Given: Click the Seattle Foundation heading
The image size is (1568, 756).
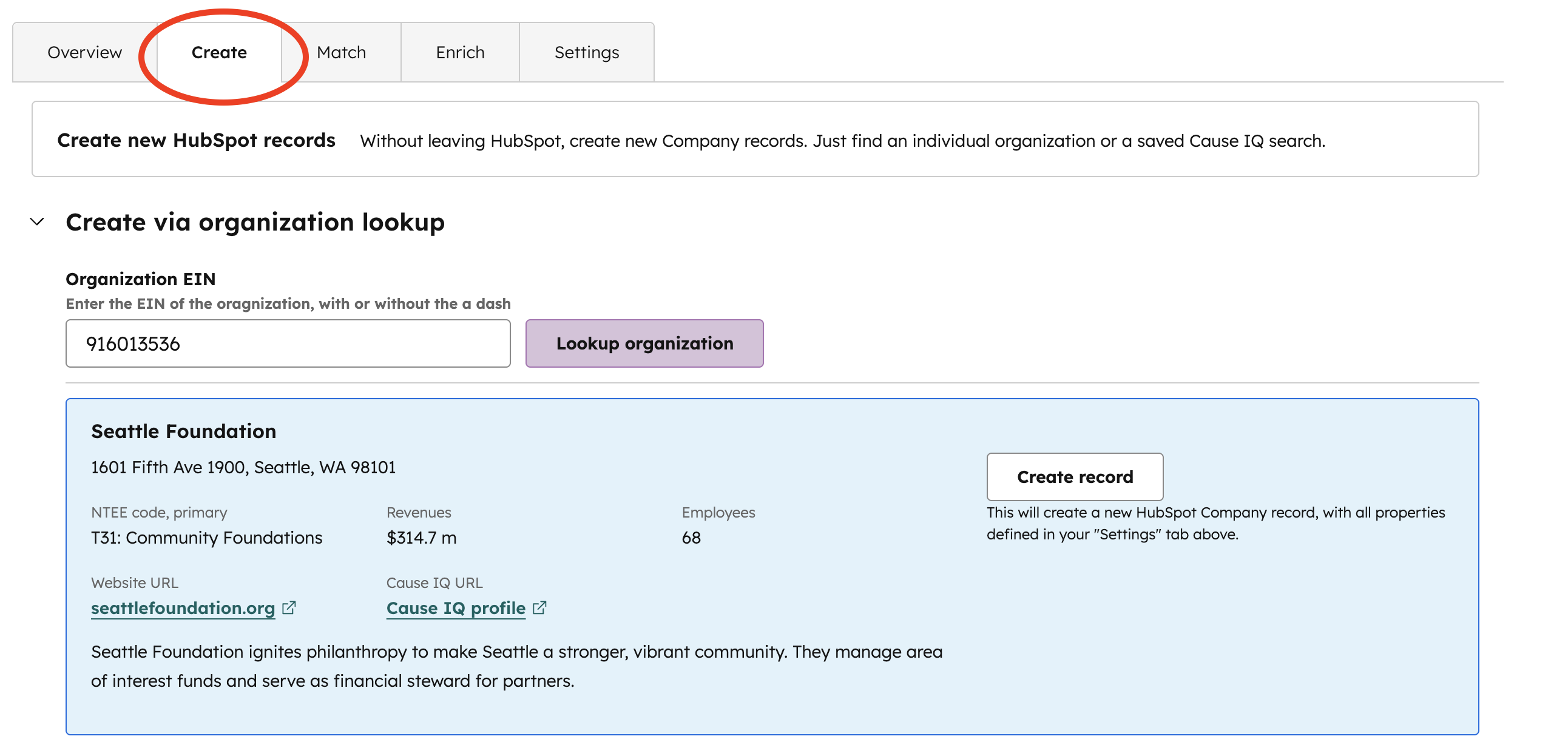Looking at the screenshot, I should pyautogui.click(x=183, y=431).
